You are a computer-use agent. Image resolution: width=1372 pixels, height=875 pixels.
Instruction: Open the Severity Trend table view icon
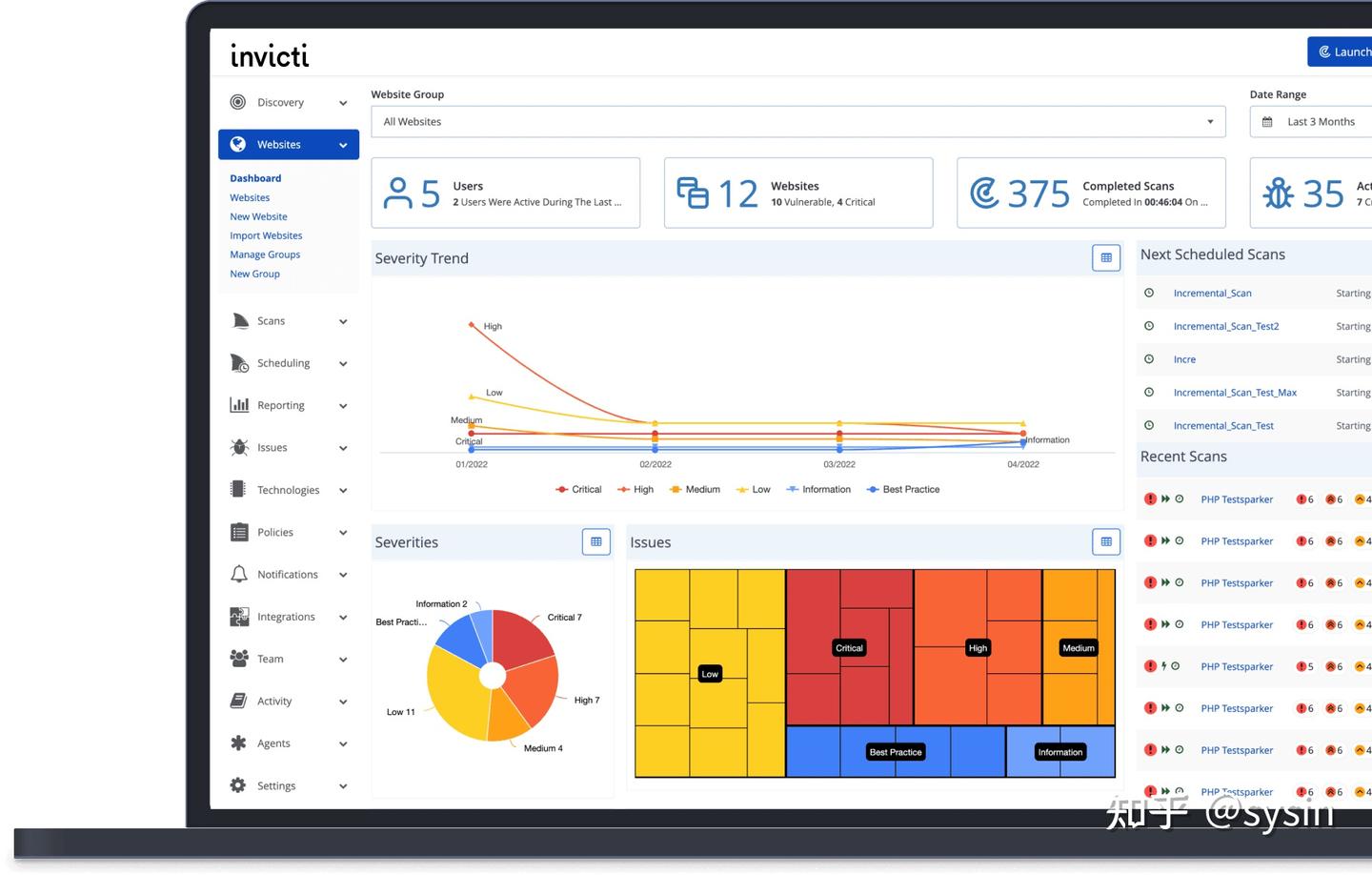click(x=1106, y=257)
